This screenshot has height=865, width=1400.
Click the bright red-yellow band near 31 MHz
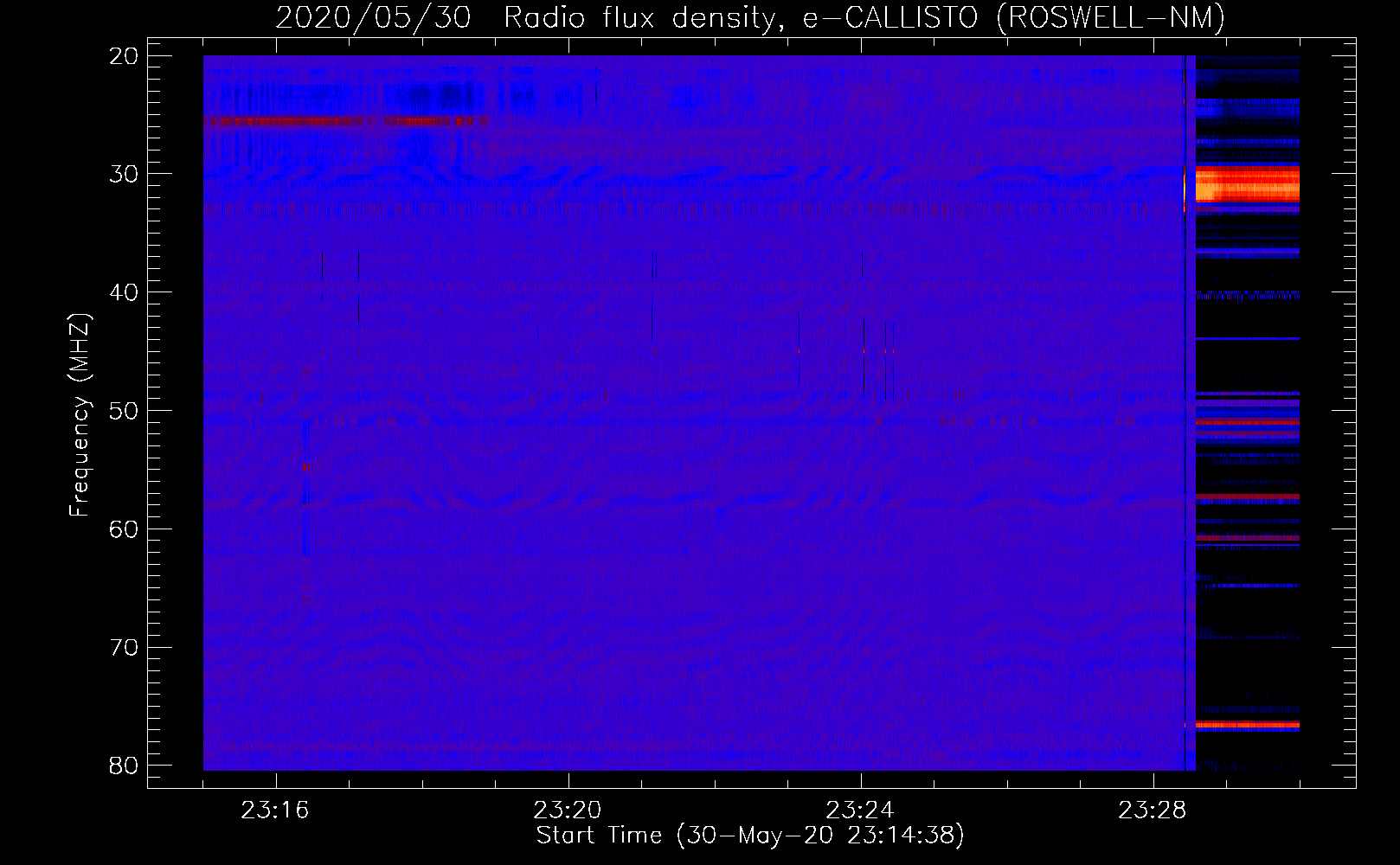click(1247, 185)
